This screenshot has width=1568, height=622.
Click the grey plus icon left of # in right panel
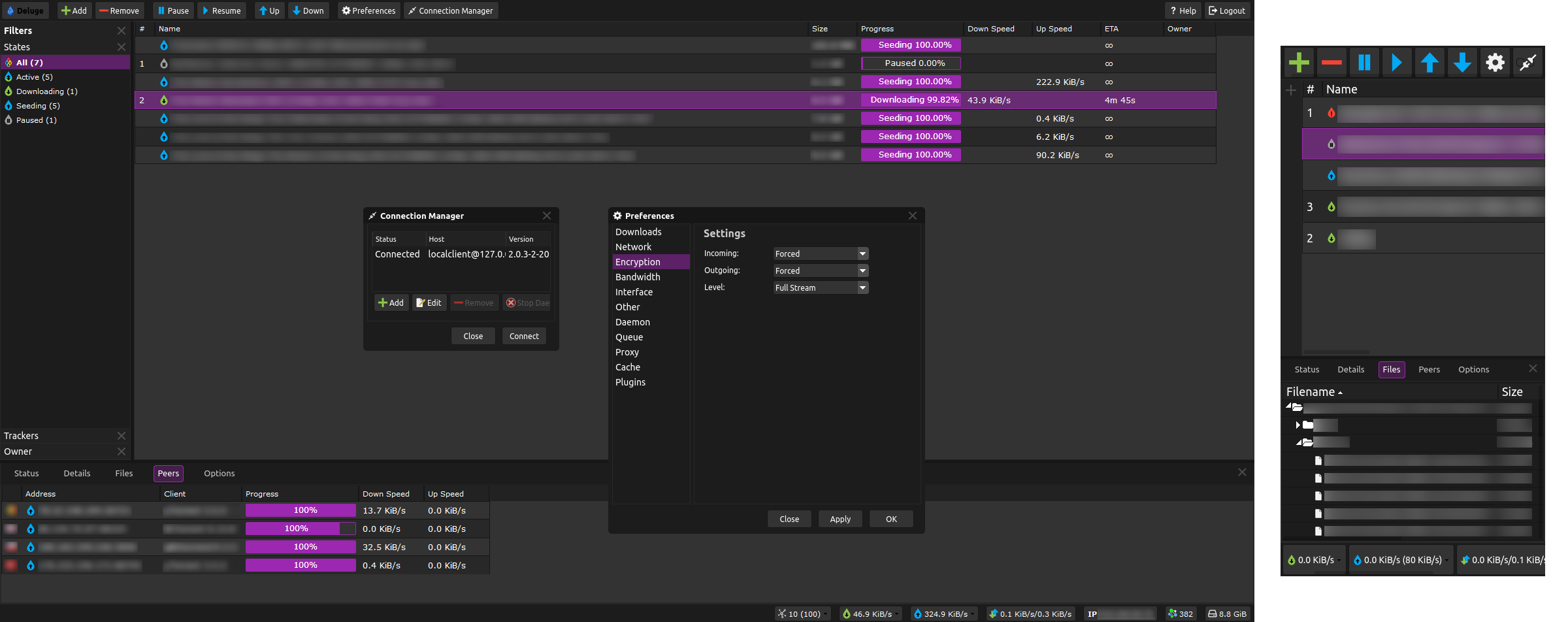(1291, 90)
